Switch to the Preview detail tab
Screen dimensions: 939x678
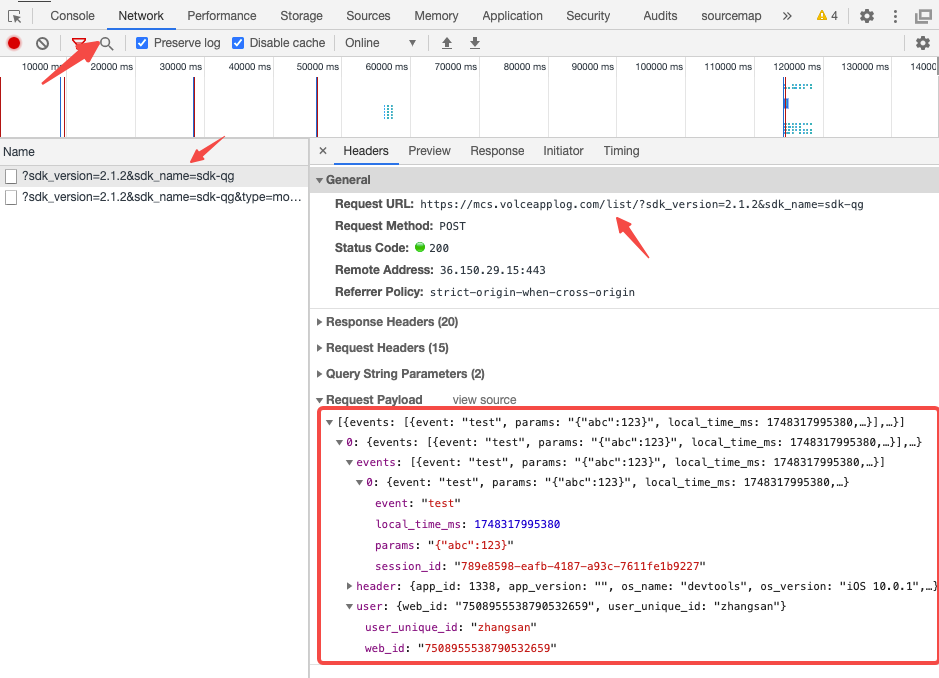[429, 151]
